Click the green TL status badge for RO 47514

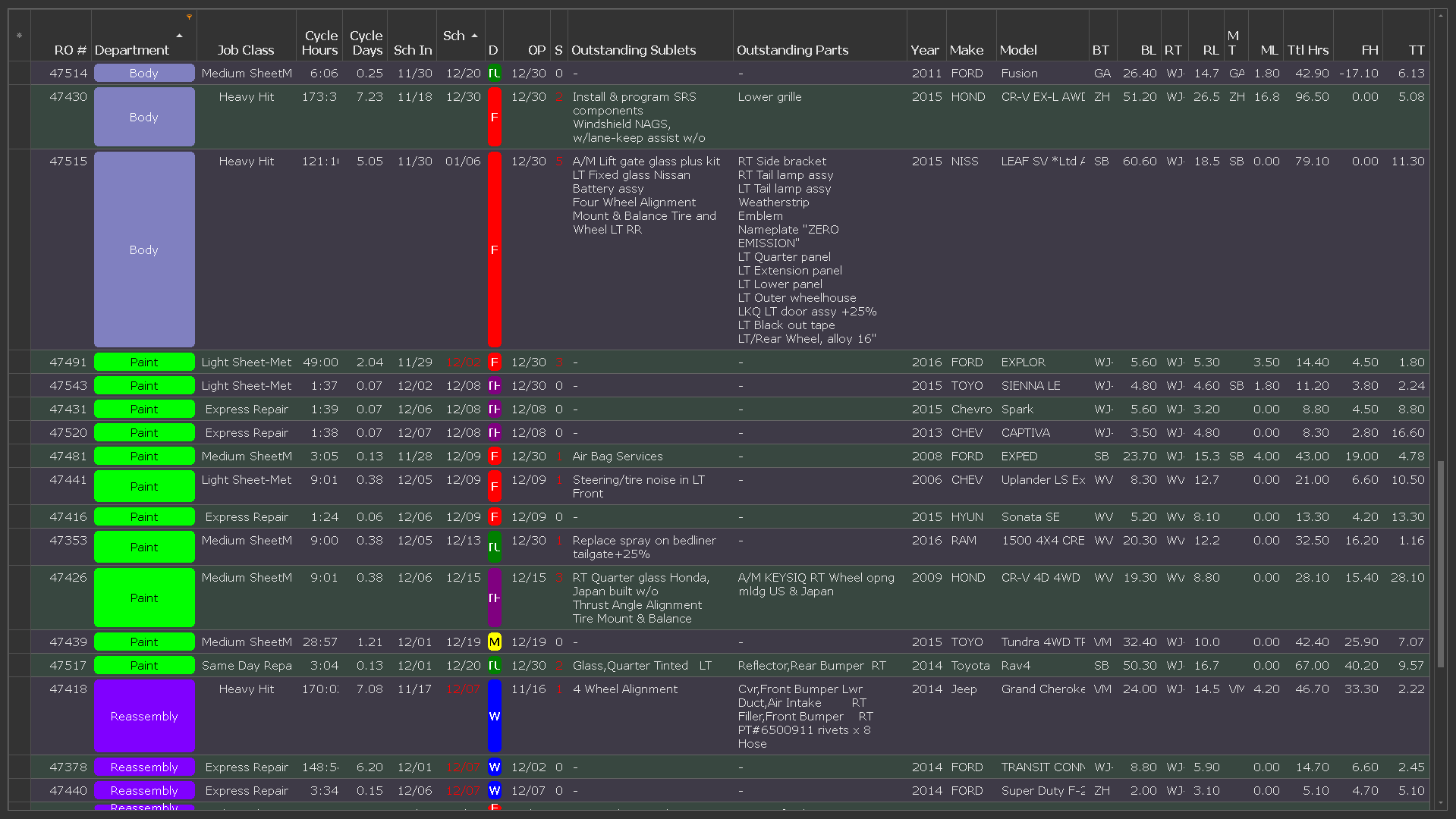pos(494,74)
